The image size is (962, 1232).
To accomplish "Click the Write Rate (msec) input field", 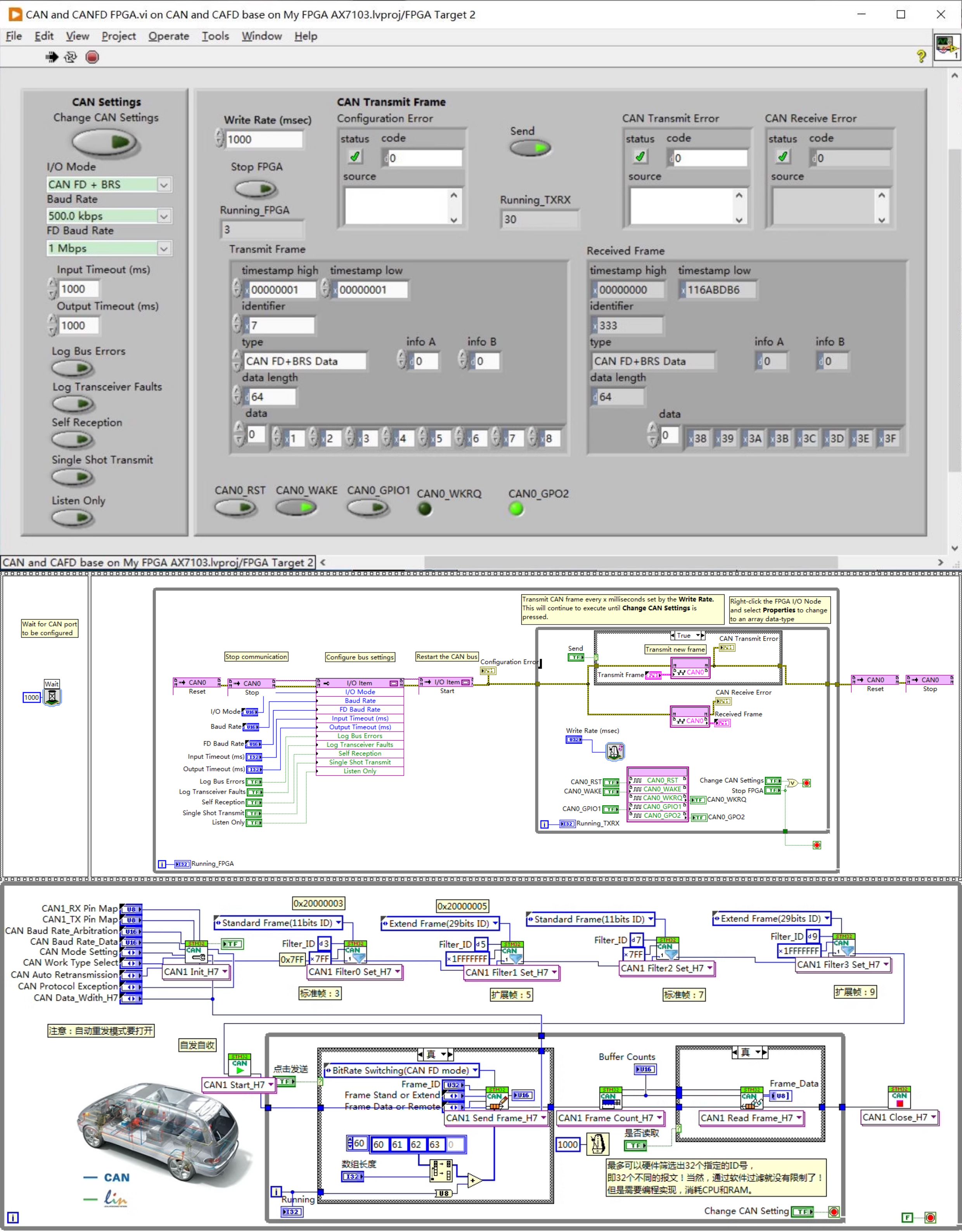I will [263, 139].
